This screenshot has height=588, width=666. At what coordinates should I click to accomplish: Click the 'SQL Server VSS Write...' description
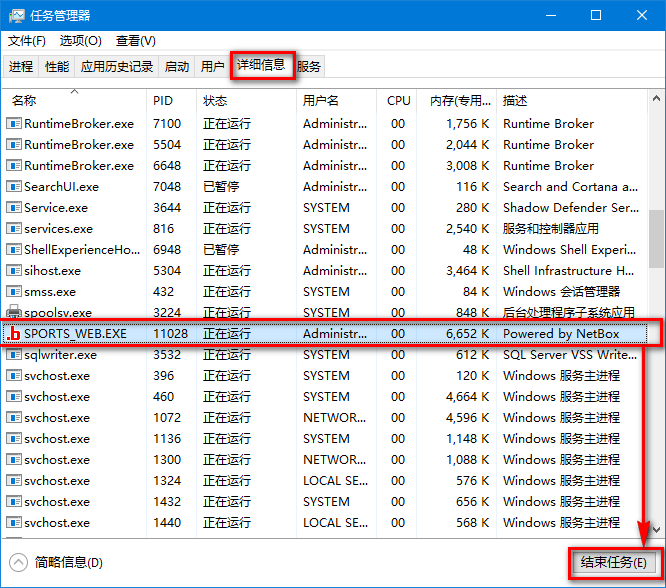click(570, 355)
